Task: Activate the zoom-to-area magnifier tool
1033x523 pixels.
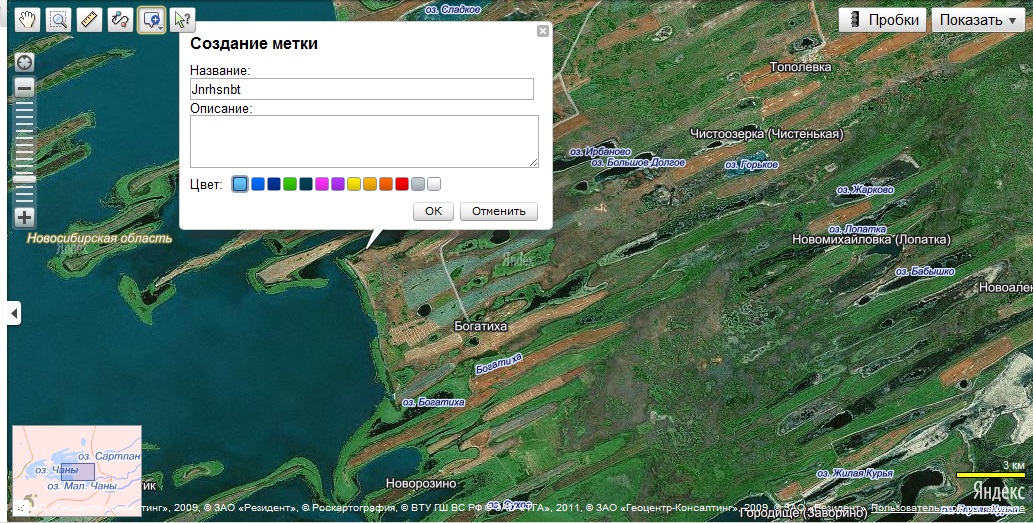Action: coord(58,19)
